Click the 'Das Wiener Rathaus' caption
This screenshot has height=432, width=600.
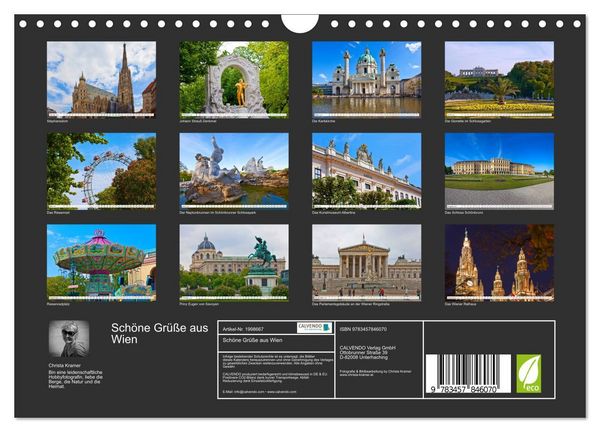coord(460,304)
